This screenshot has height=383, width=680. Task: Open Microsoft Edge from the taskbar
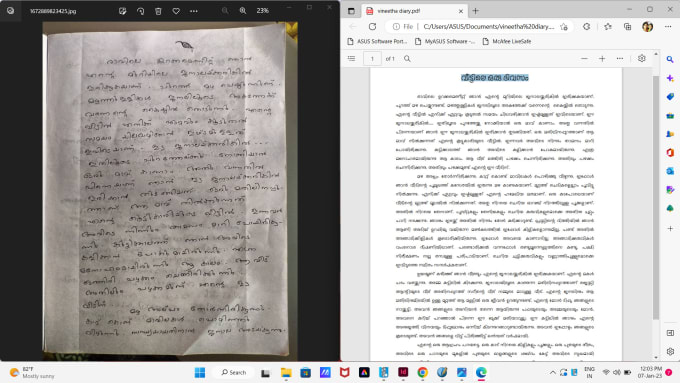pos(481,372)
